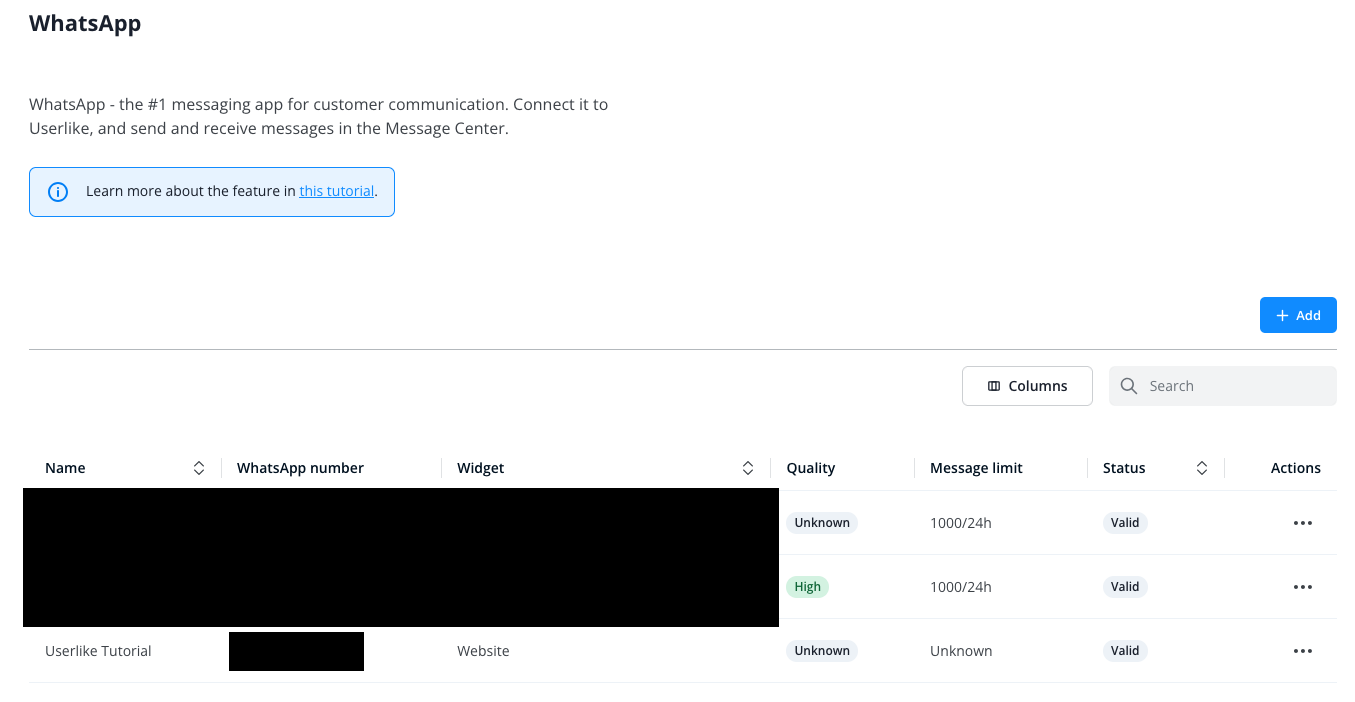Click the Quality column header
Screen dimensions: 1355x702
coord(810,468)
